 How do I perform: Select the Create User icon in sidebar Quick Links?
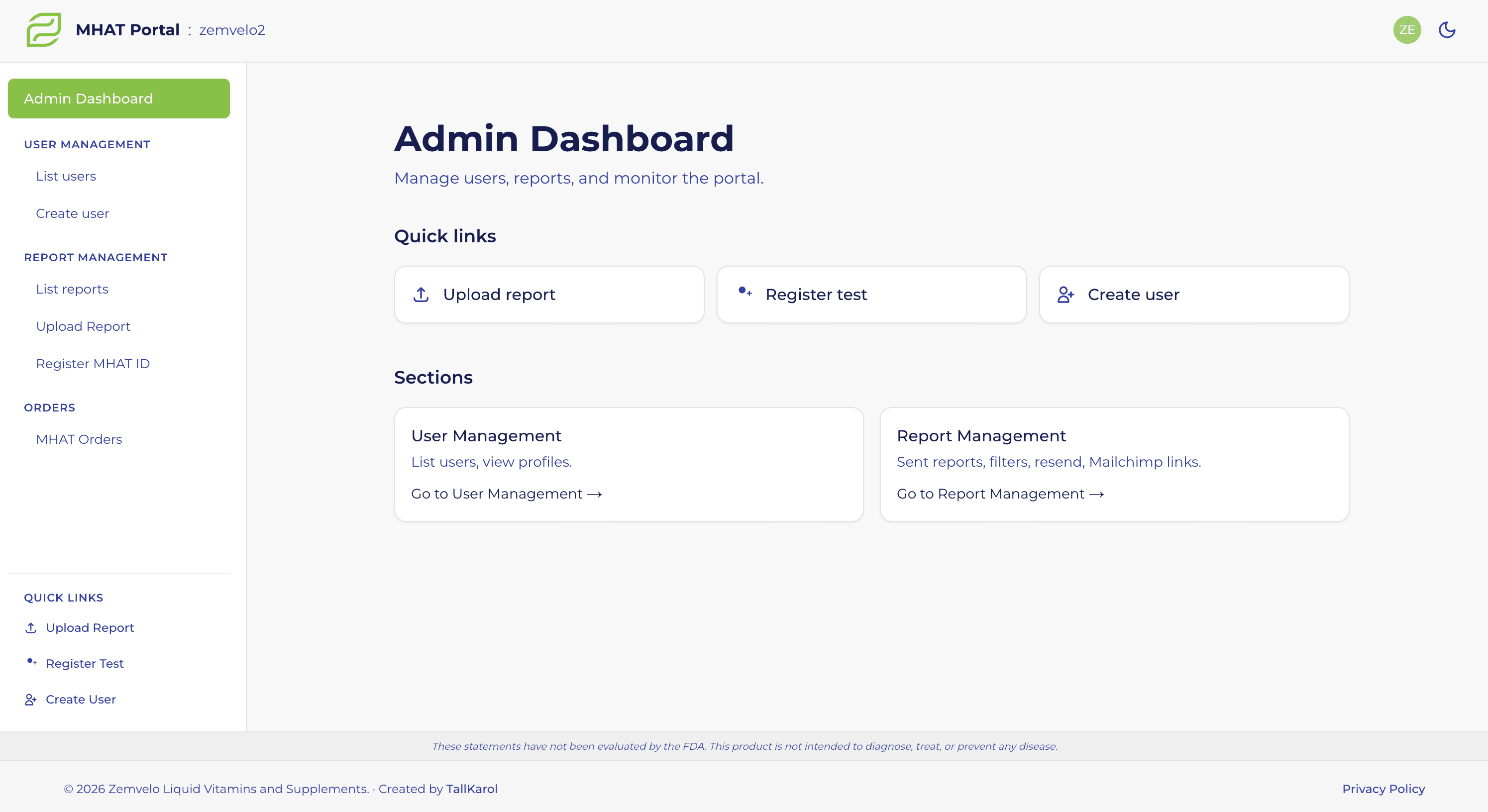31,699
